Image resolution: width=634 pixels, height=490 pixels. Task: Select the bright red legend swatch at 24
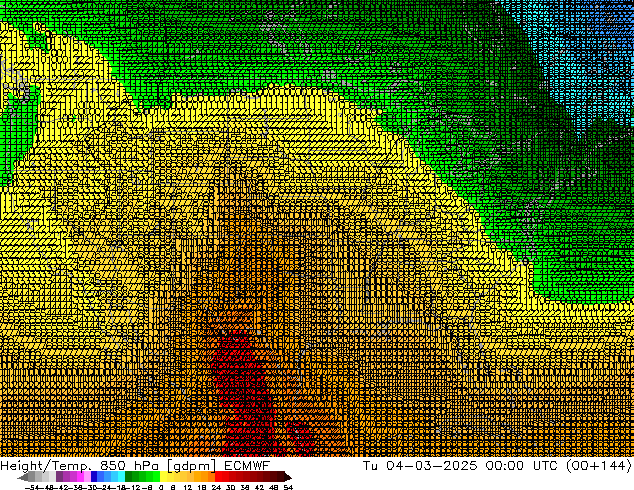pyautogui.click(x=218, y=477)
